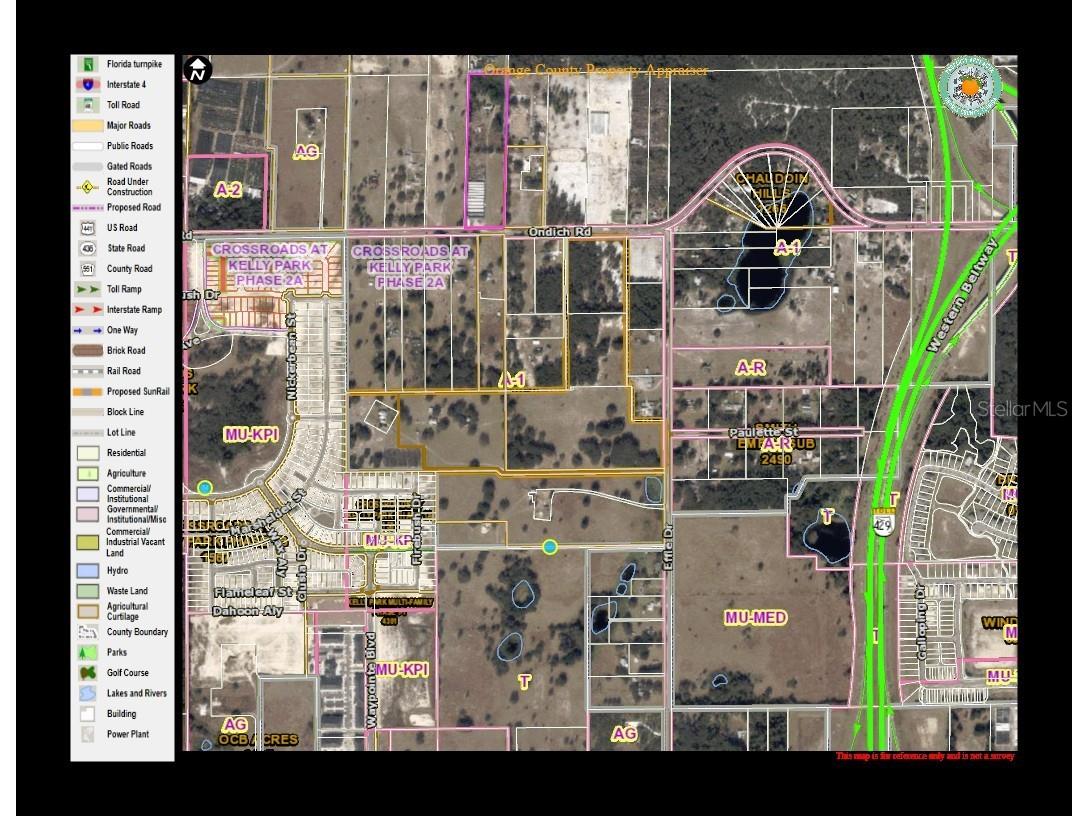Click the County Road shield legend icon
1088x816 pixels.
pyautogui.click(x=88, y=269)
